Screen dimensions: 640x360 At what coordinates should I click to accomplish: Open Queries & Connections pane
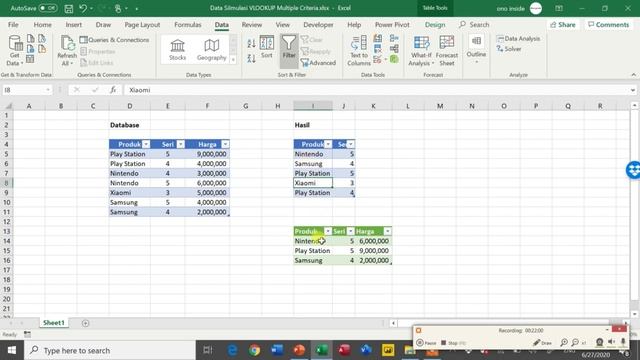(x=114, y=40)
